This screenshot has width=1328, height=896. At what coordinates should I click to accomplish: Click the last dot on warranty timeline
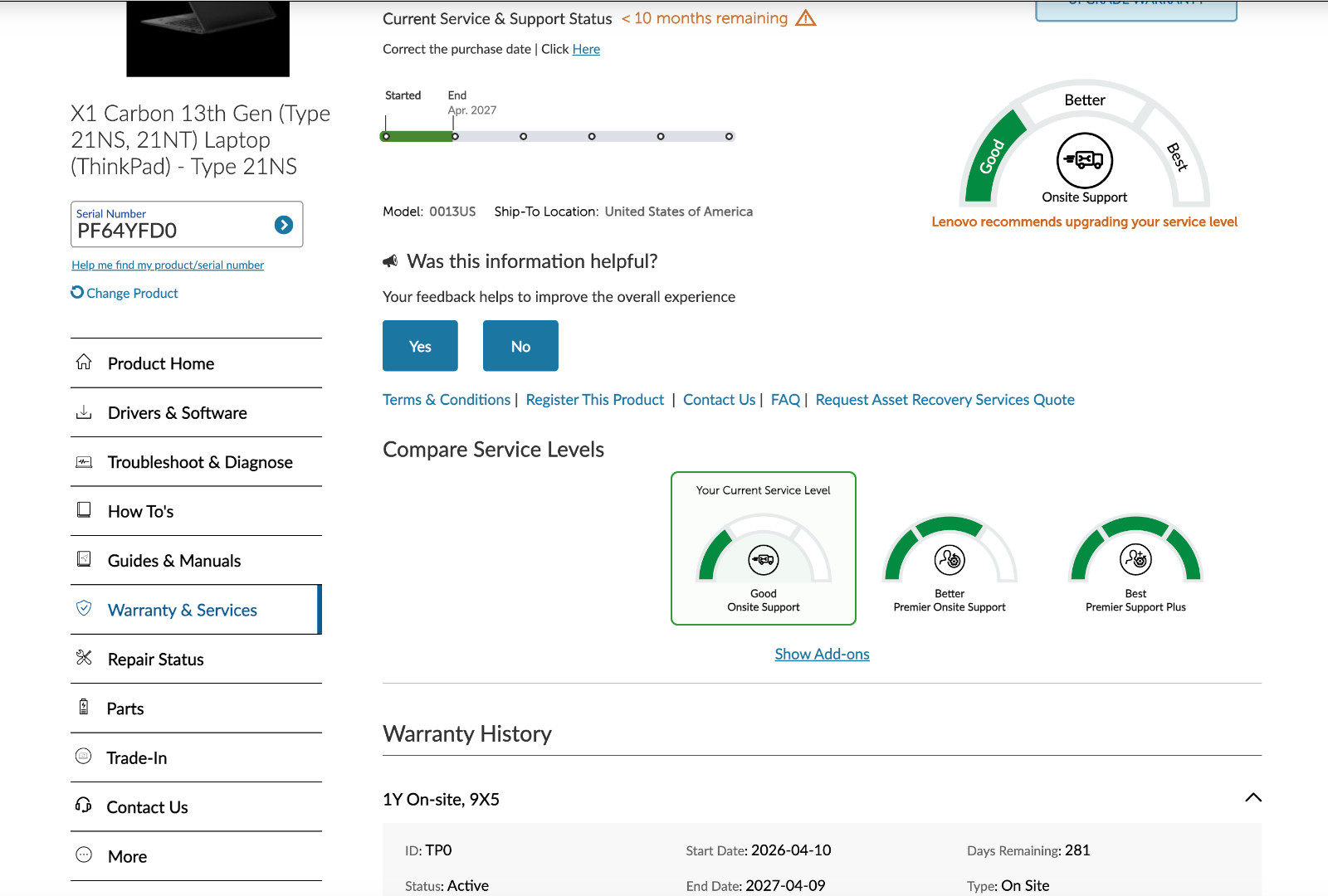729,136
